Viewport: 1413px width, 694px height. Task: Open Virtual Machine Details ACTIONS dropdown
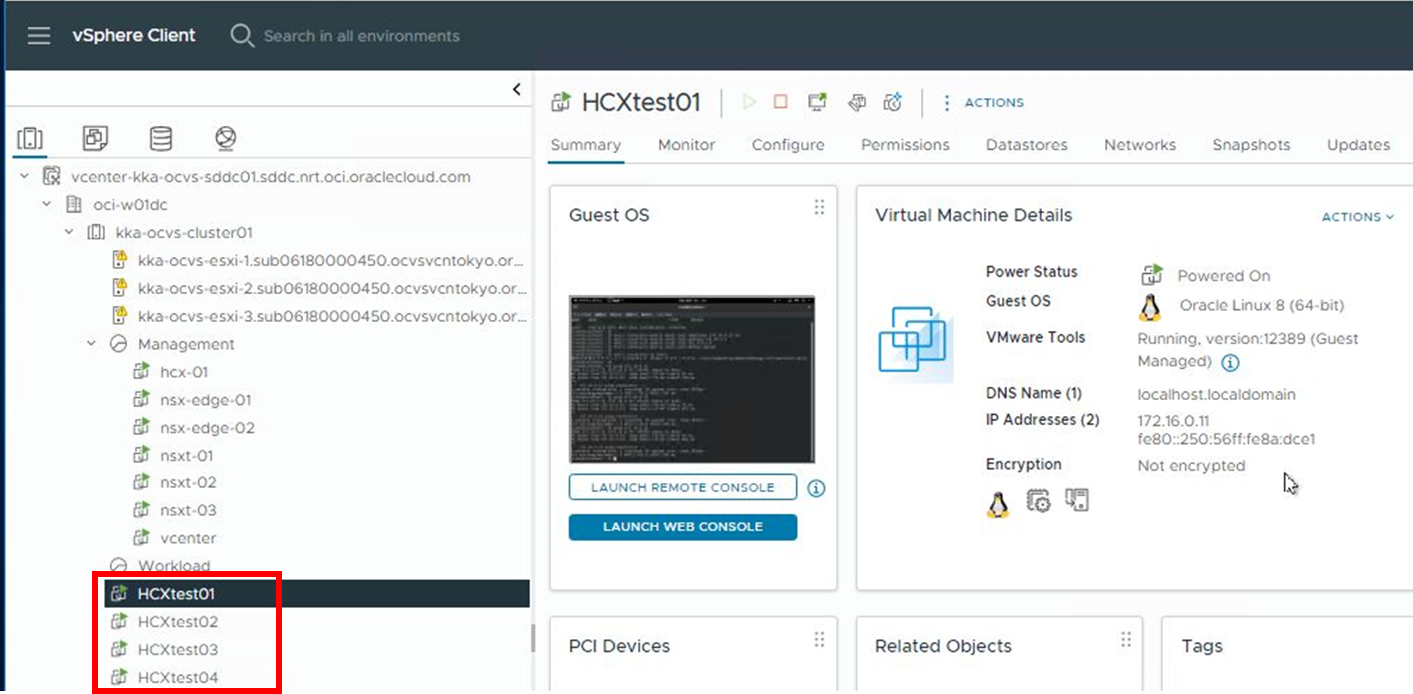click(x=1357, y=217)
